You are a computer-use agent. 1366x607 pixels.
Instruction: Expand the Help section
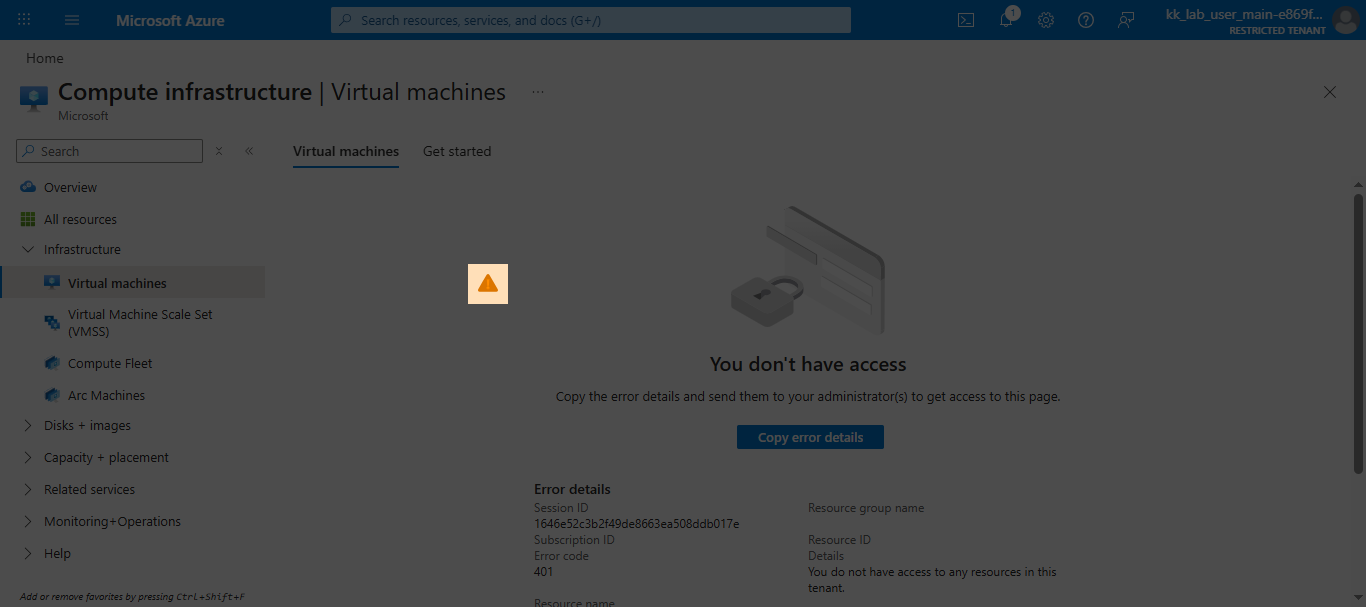point(28,553)
